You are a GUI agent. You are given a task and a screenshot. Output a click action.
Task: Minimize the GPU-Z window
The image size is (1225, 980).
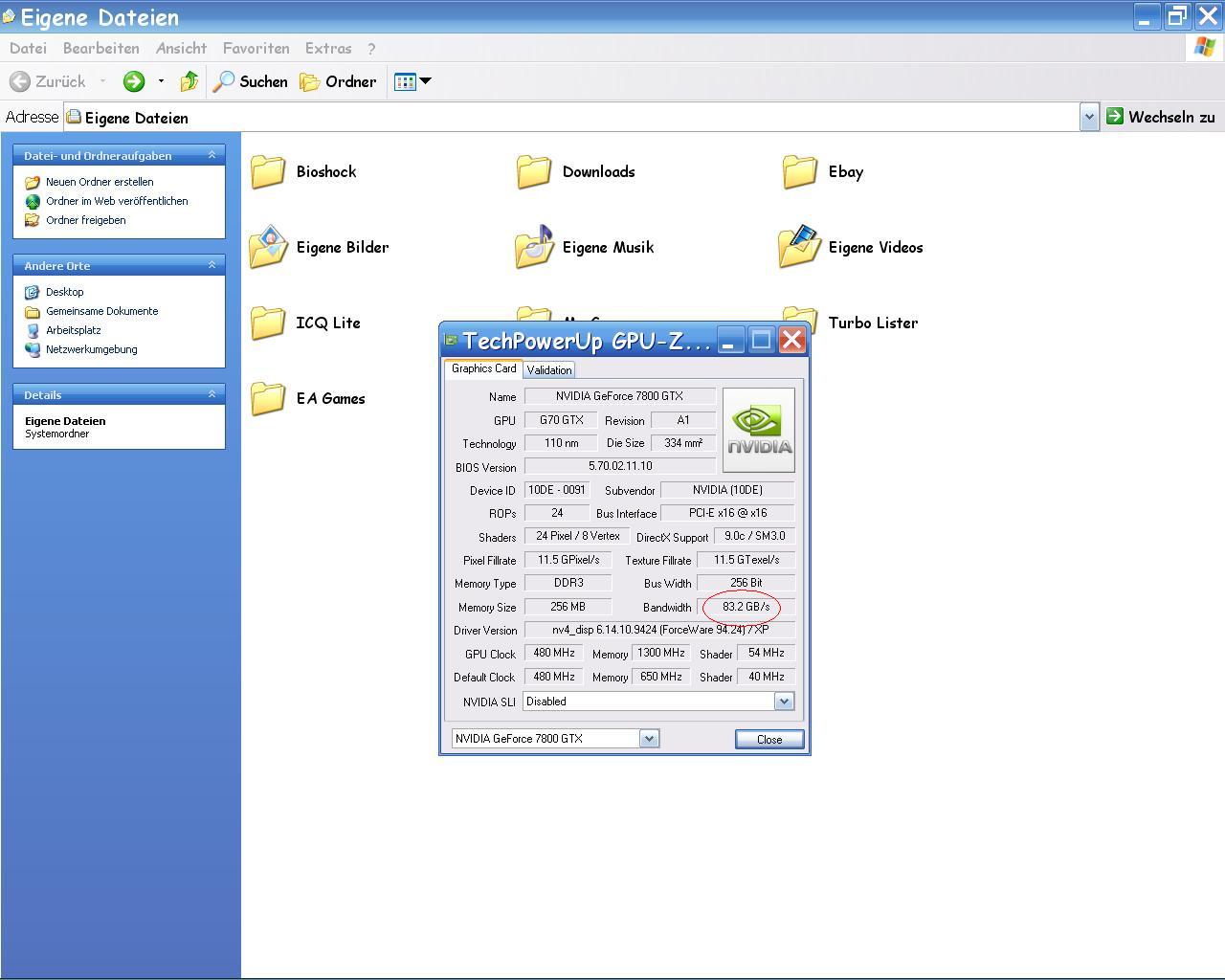(730, 340)
